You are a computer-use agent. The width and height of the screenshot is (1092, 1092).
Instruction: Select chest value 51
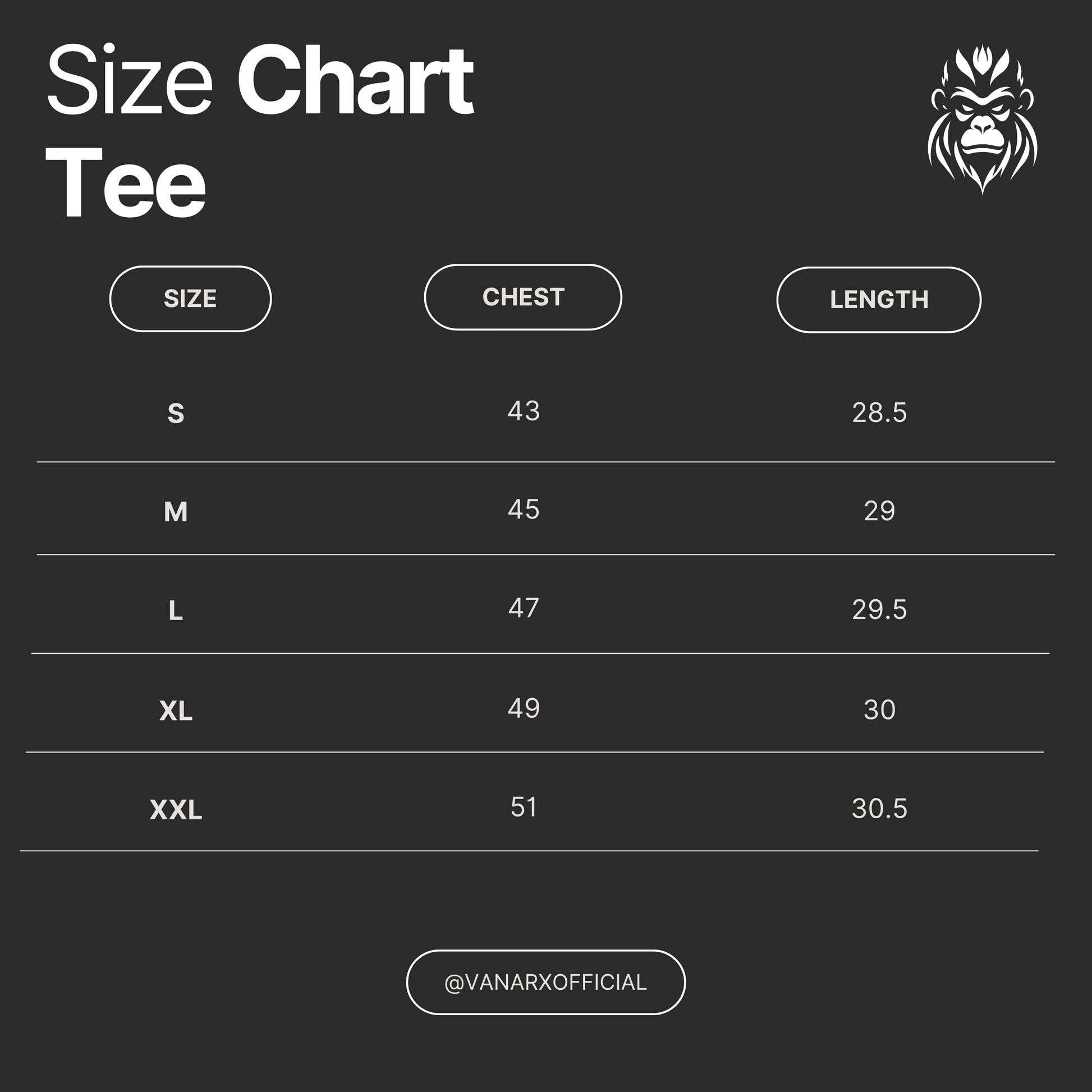click(x=524, y=807)
